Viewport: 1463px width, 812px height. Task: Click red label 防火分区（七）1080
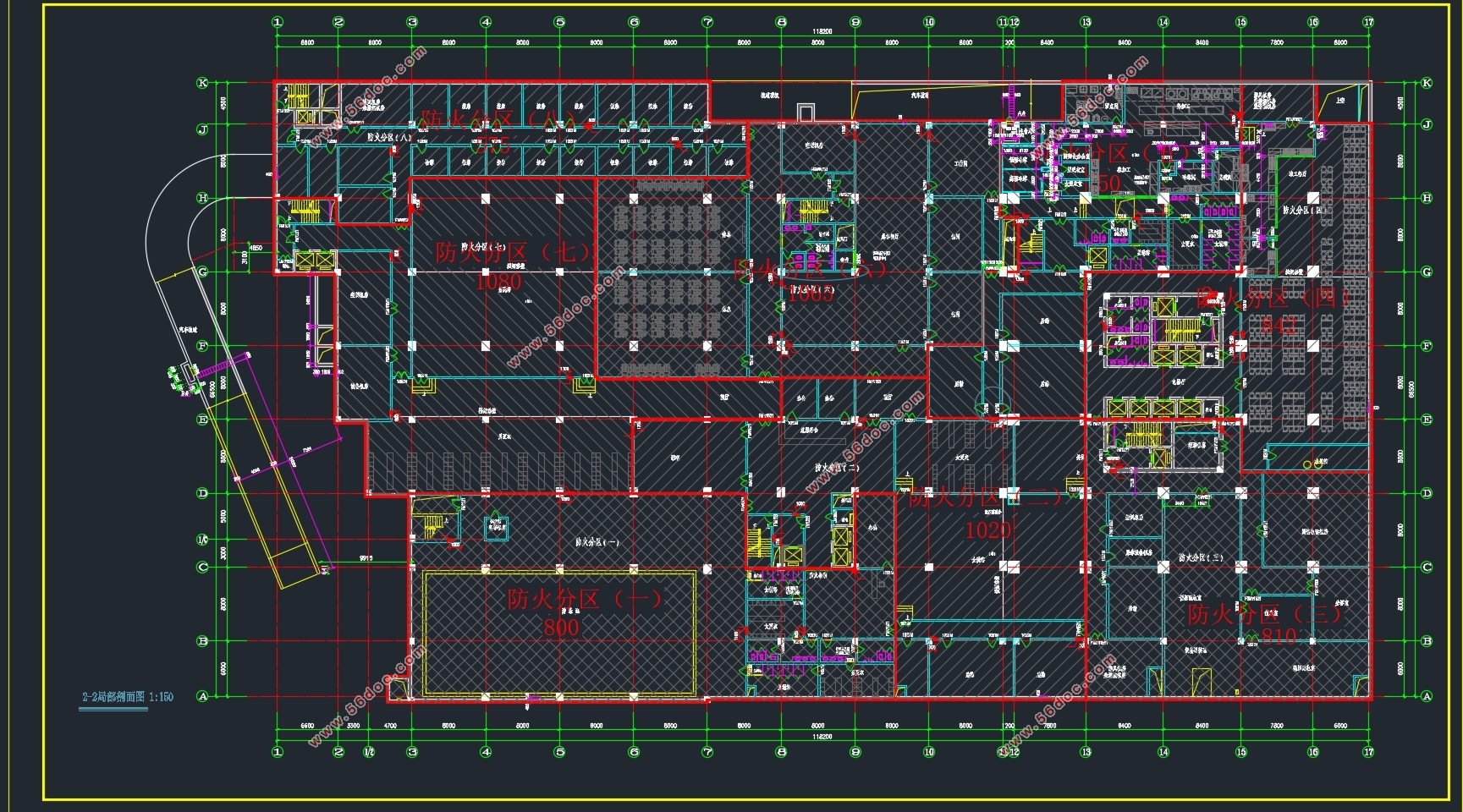(513, 266)
